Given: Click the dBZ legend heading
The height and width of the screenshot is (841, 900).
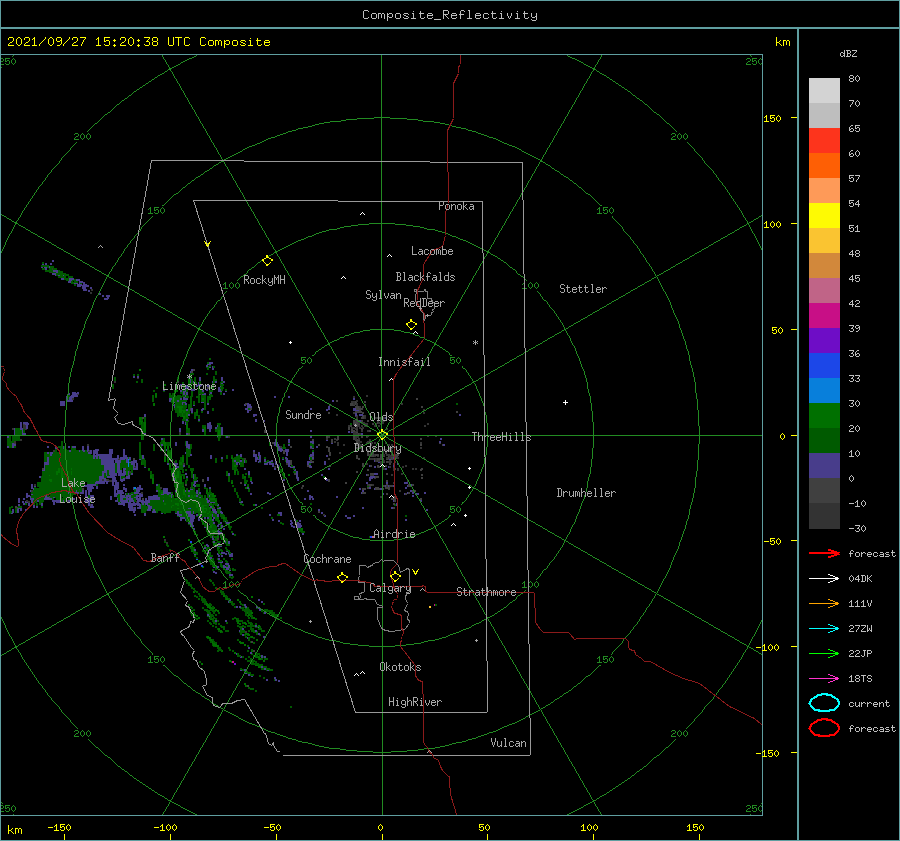Looking at the screenshot, I should (848, 53).
